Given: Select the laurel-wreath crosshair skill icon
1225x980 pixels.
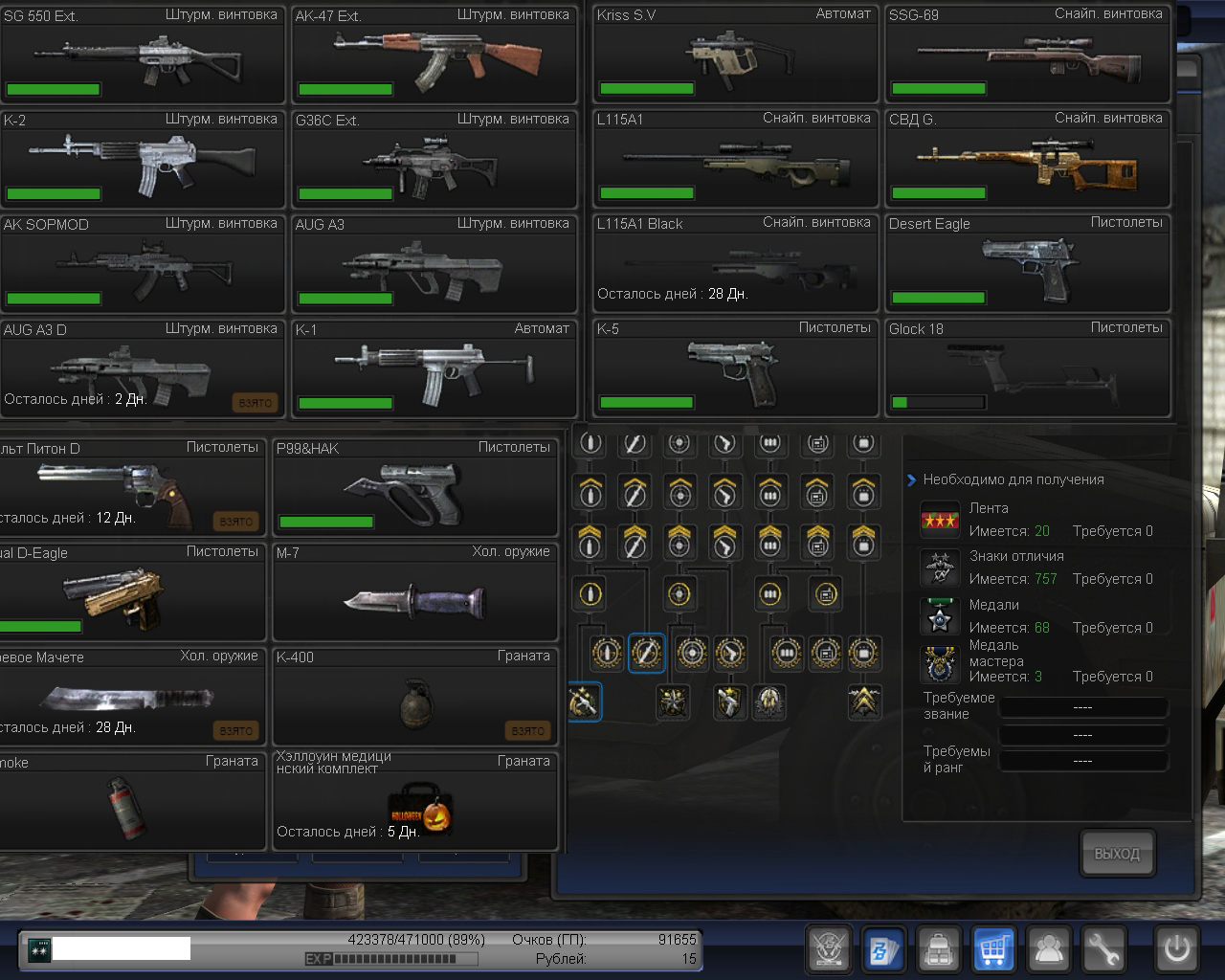Looking at the screenshot, I should coord(692,653).
